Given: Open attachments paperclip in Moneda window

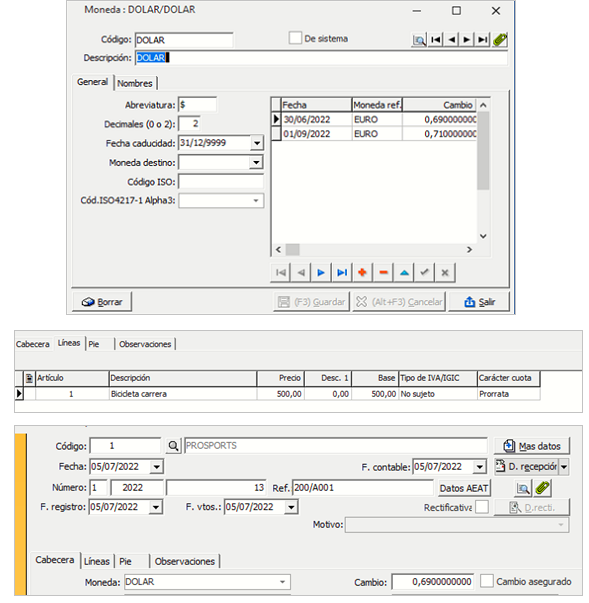Looking at the screenshot, I should (499, 40).
